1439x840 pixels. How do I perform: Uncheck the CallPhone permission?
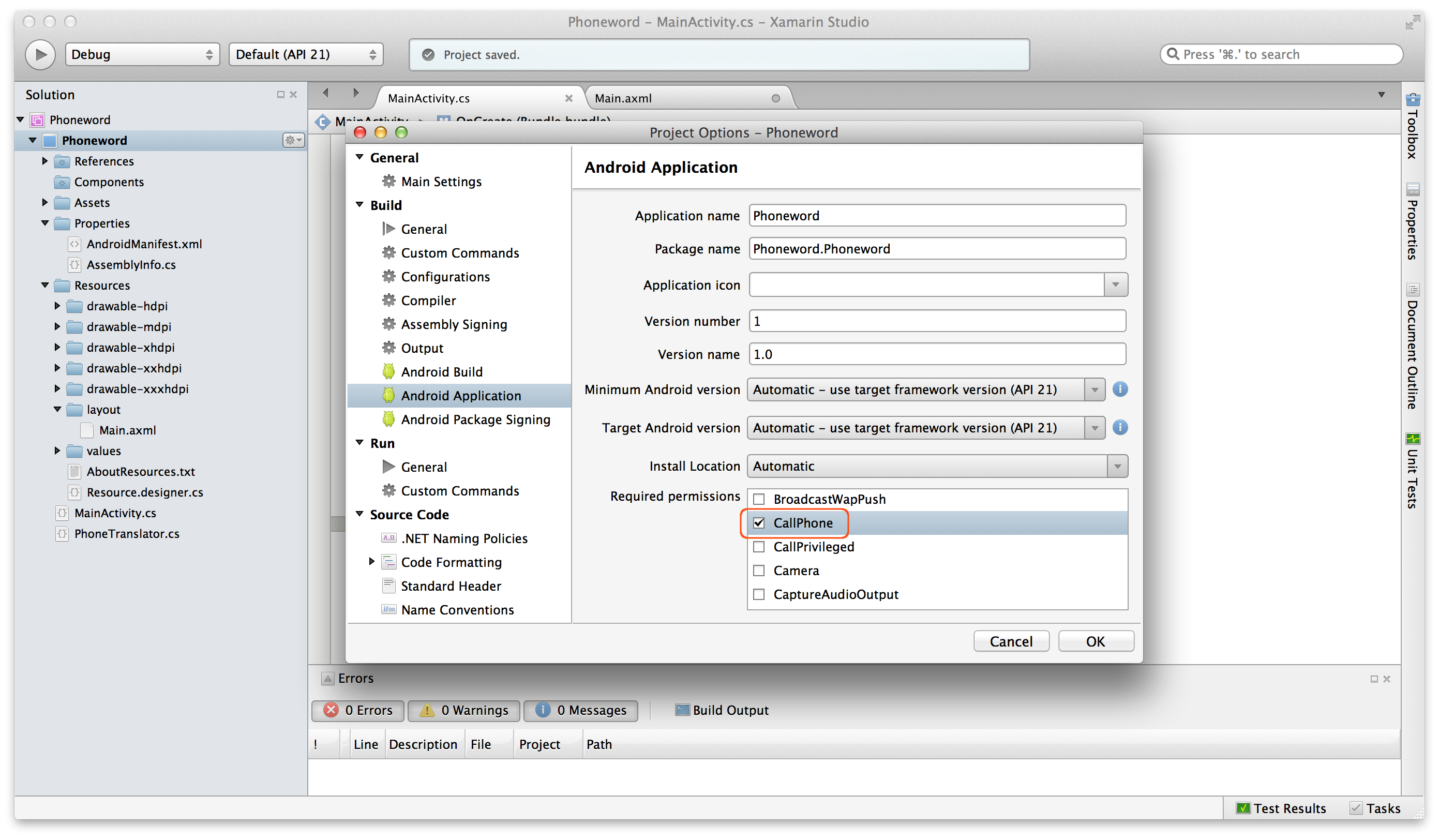[x=759, y=523]
